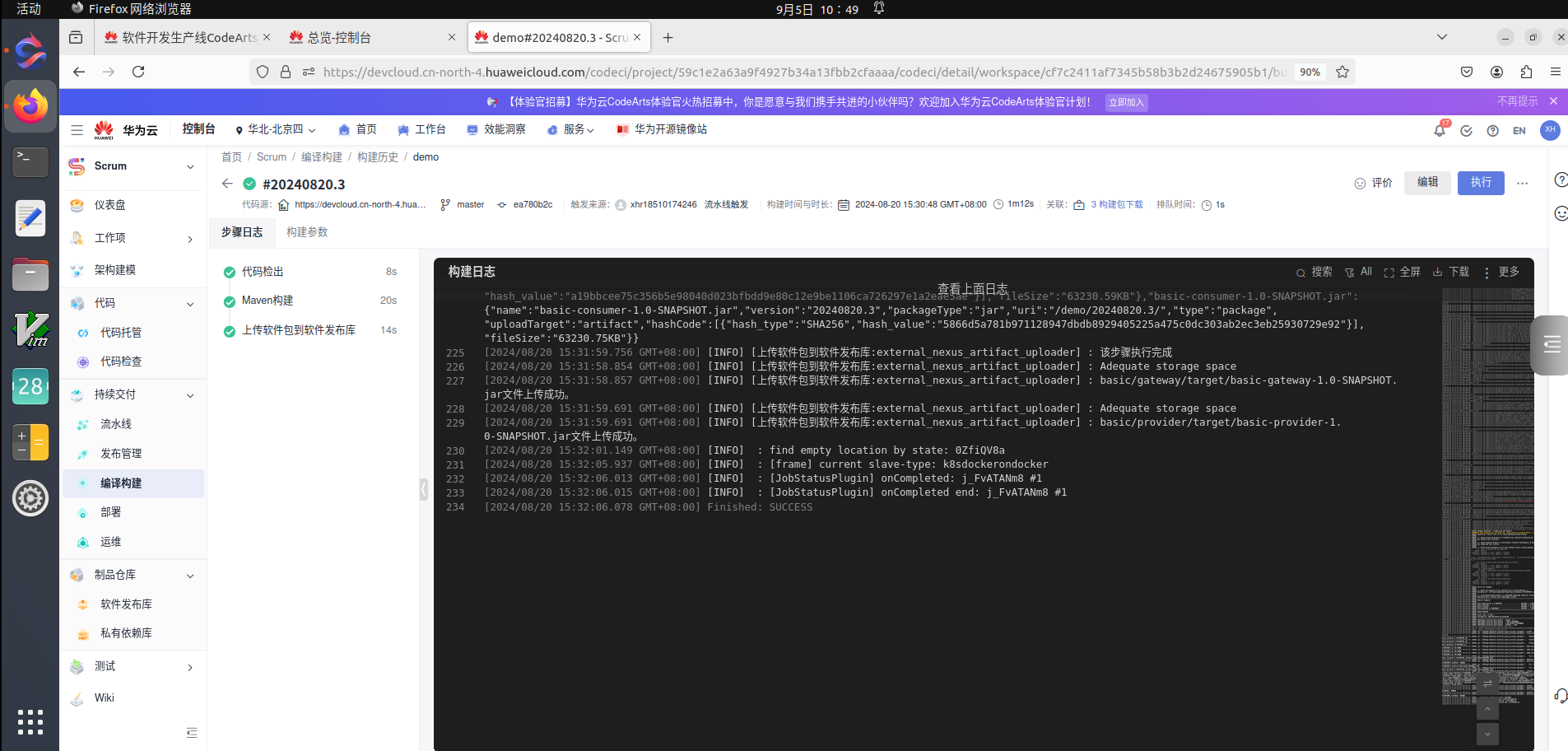
Task: Show the build log in fullscreen (全屏)
Action: (x=1402, y=272)
